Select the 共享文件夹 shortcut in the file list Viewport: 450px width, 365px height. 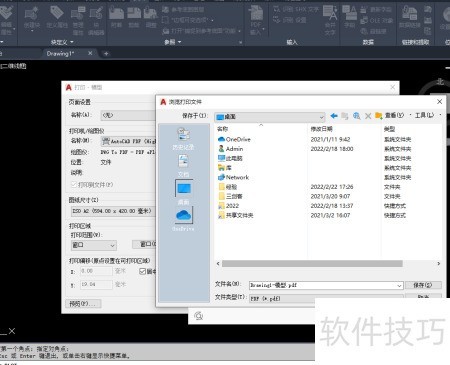point(235,215)
